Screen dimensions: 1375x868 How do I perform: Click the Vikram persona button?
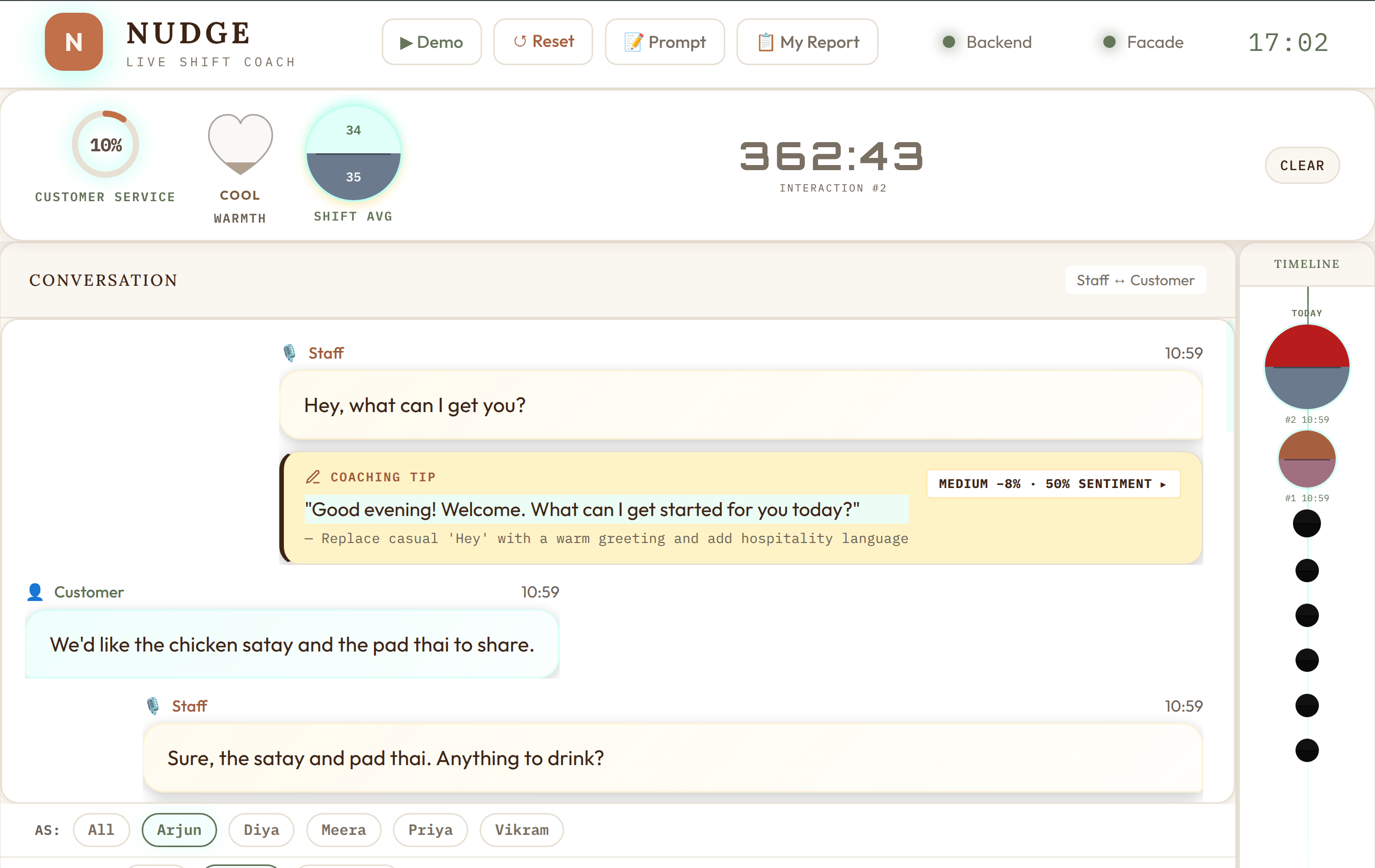click(521, 830)
